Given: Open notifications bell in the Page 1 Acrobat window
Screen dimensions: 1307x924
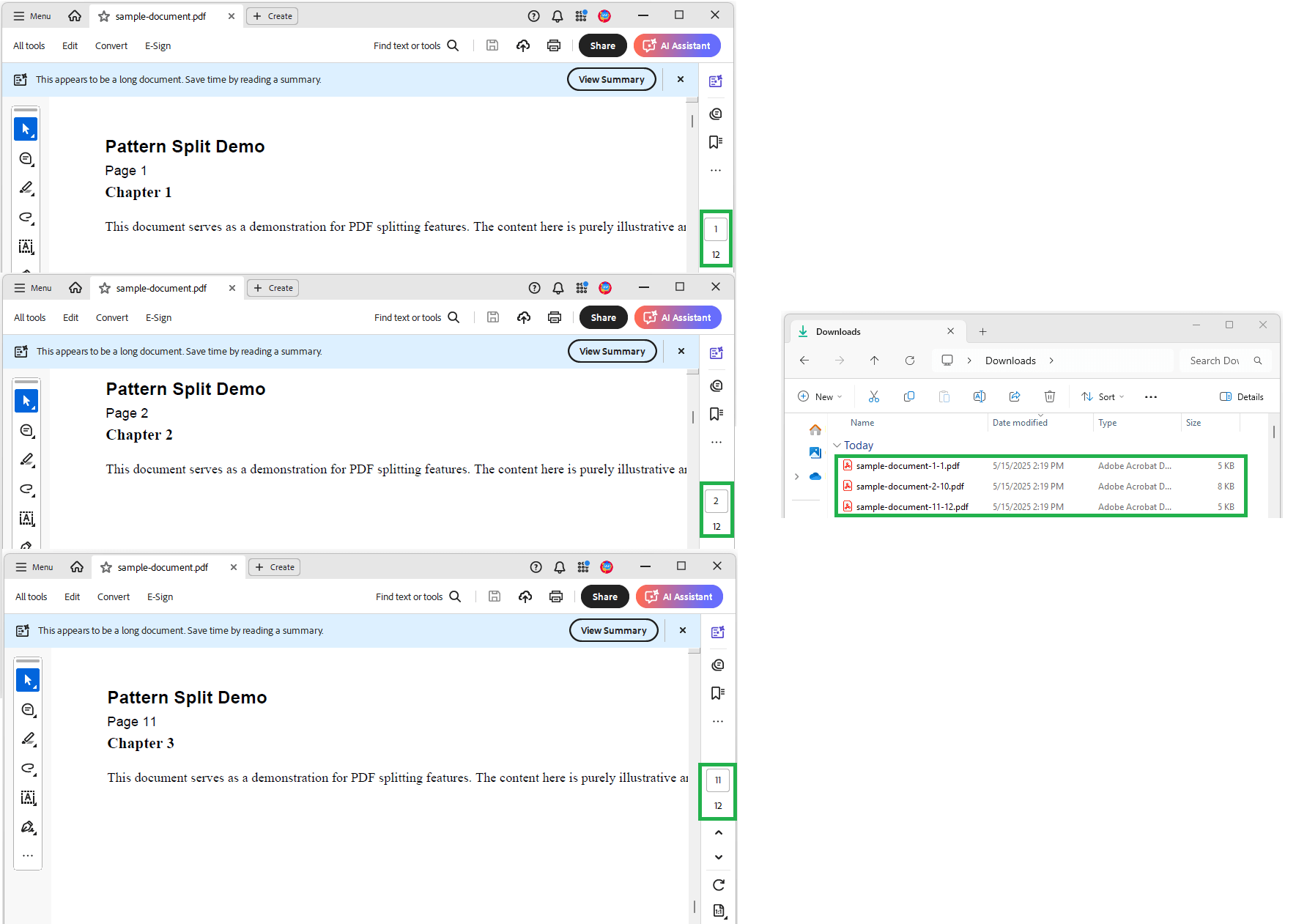Looking at the screenshot, I should click(558, 16).
